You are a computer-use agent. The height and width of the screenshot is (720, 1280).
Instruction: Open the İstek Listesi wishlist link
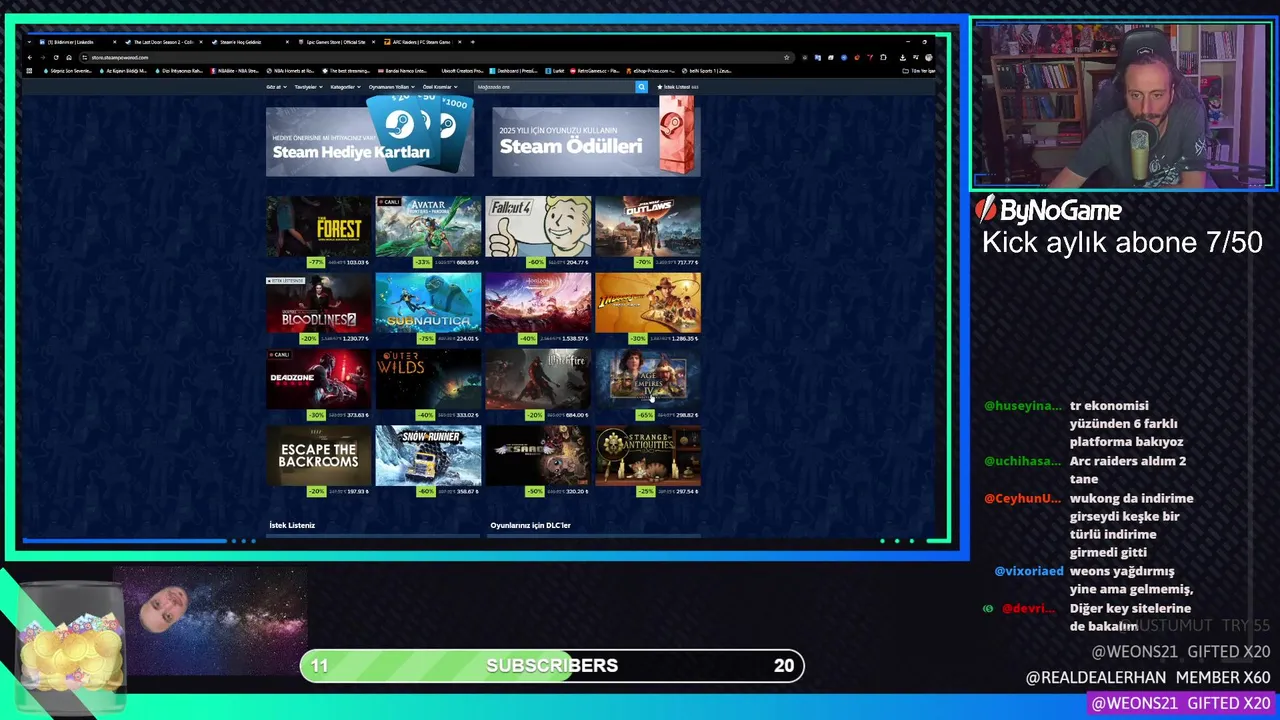pos(678,87)
